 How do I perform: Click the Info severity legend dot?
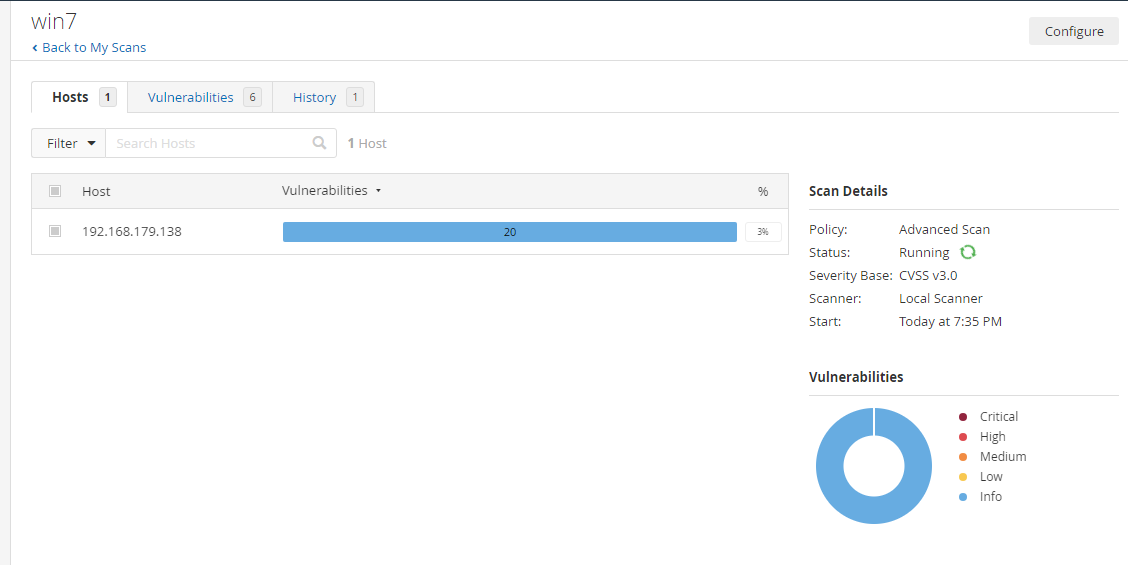tap(963, 497)
